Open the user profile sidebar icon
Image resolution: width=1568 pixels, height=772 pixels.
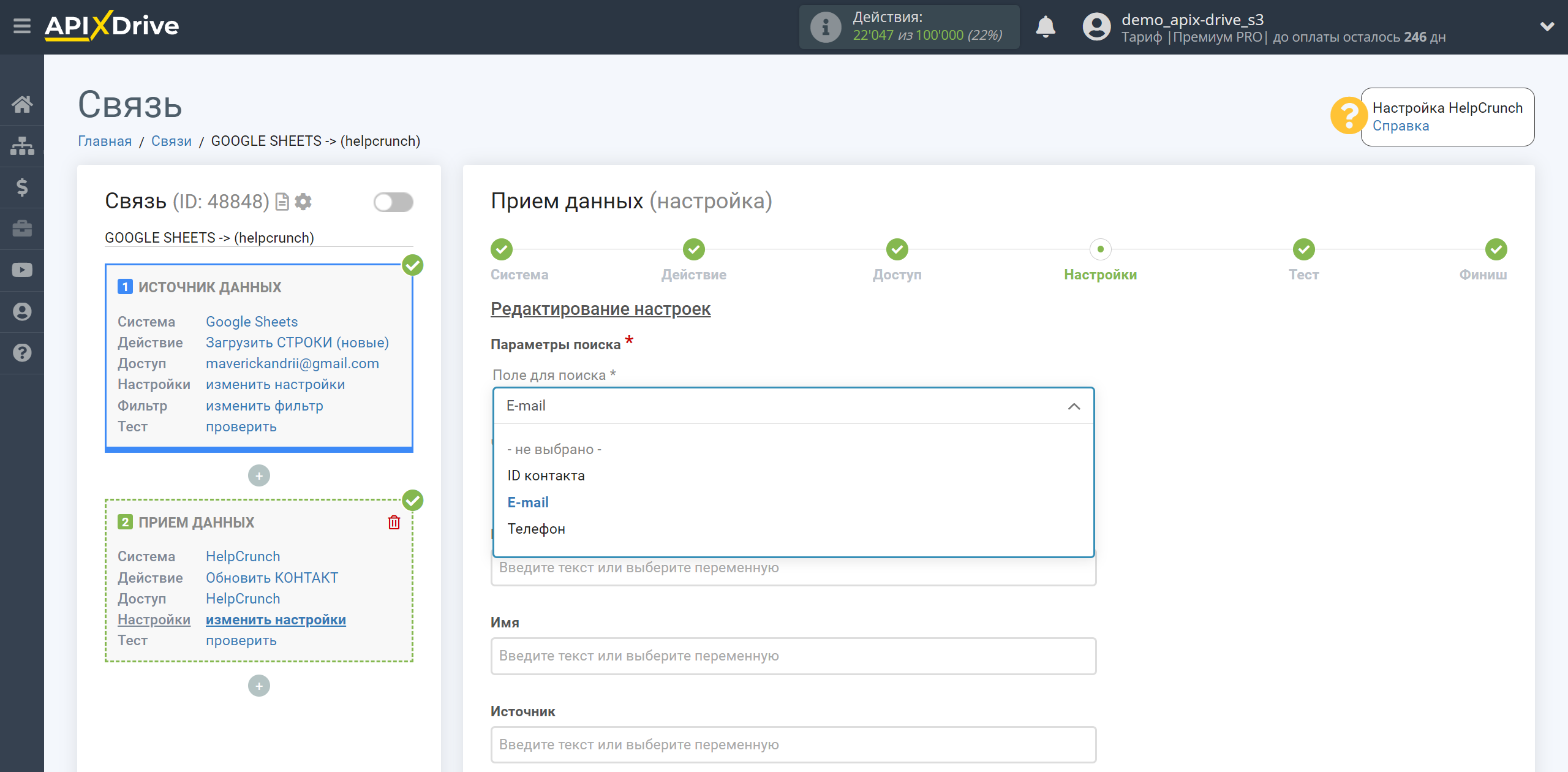coord(22,312)
